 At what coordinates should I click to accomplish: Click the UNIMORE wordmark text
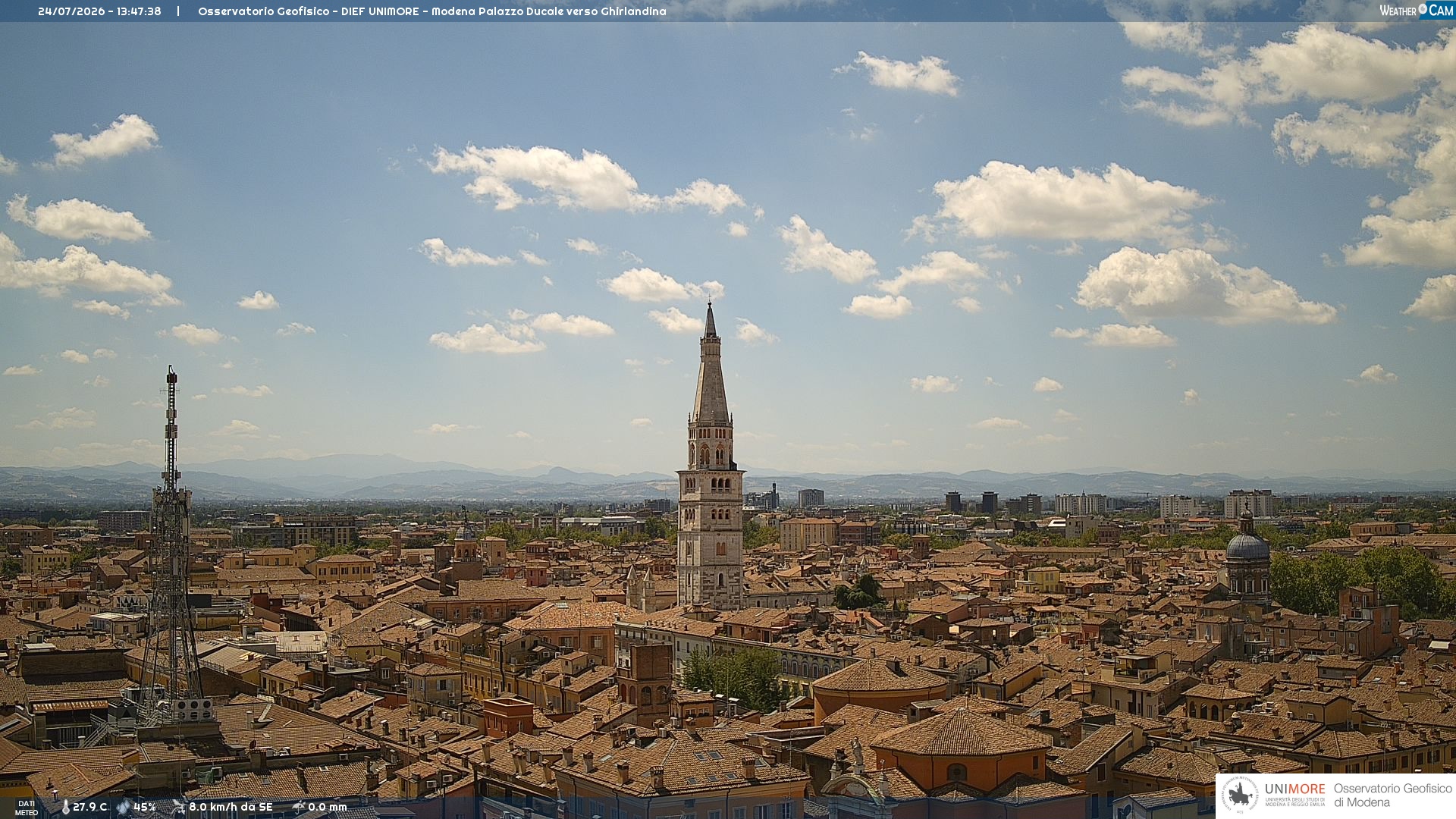[x=1295, y=789]
